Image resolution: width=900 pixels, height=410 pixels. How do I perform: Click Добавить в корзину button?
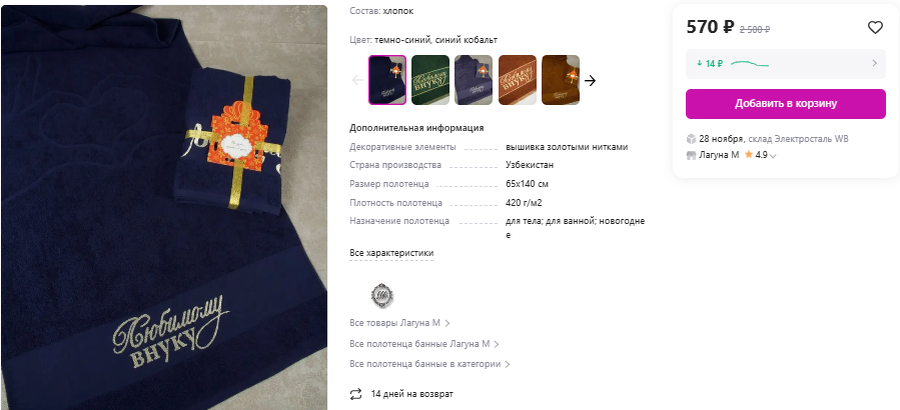pos(785,104)
